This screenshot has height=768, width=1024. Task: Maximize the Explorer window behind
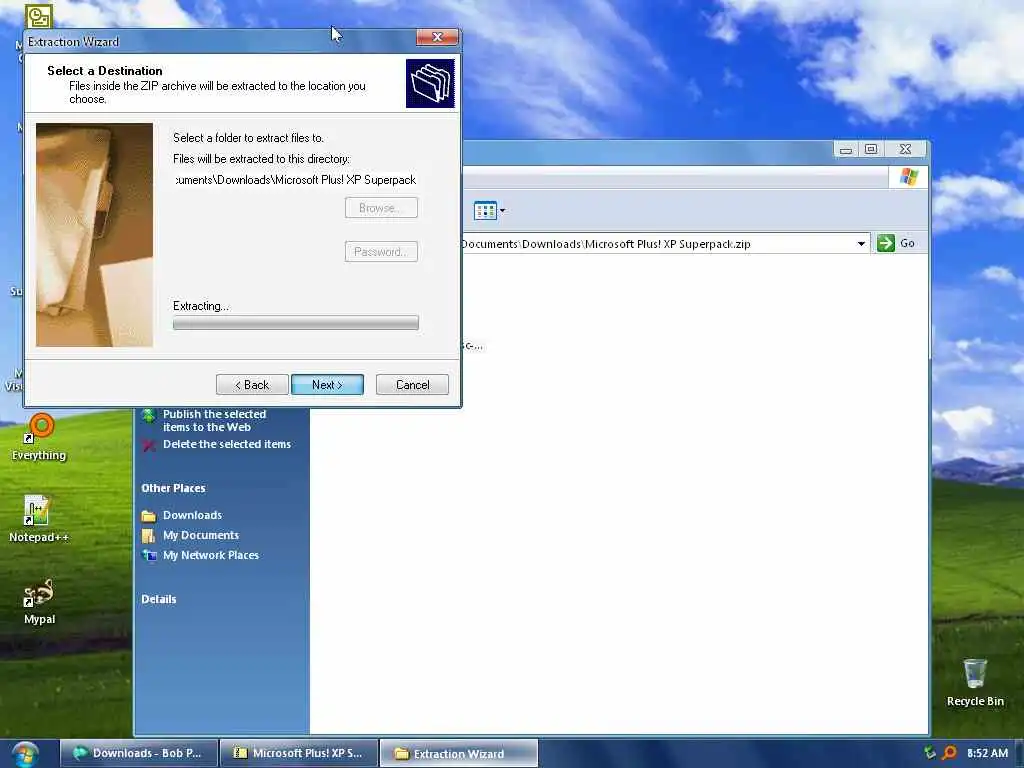(x=871, y=149)
